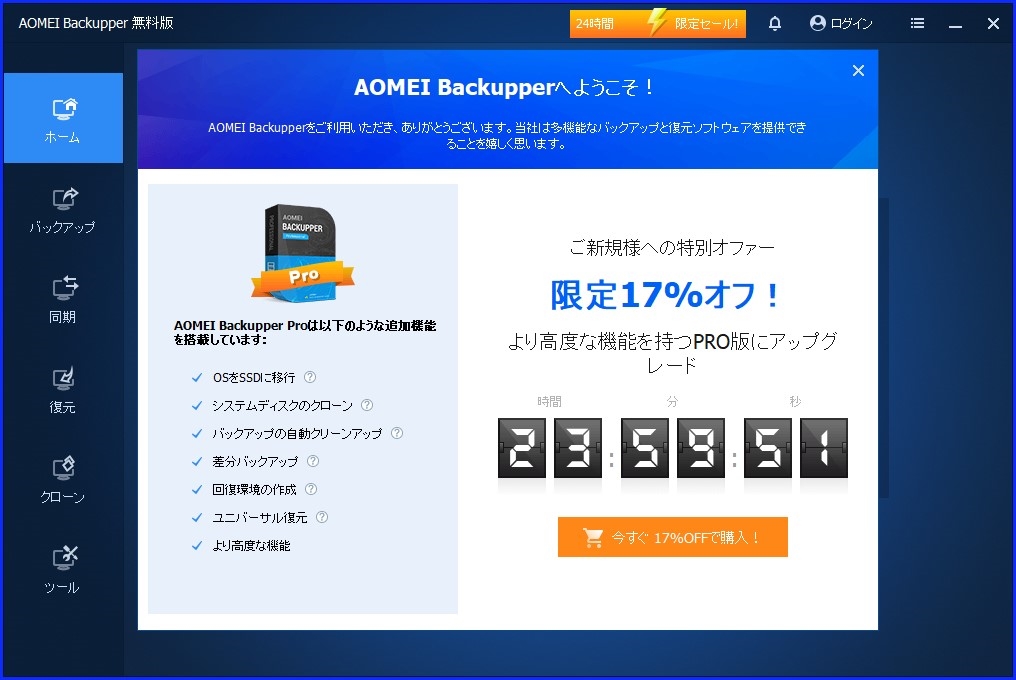Click the 差分バックアップ feature text
This screenshot has width=1016, height=680.
(255, 462)
